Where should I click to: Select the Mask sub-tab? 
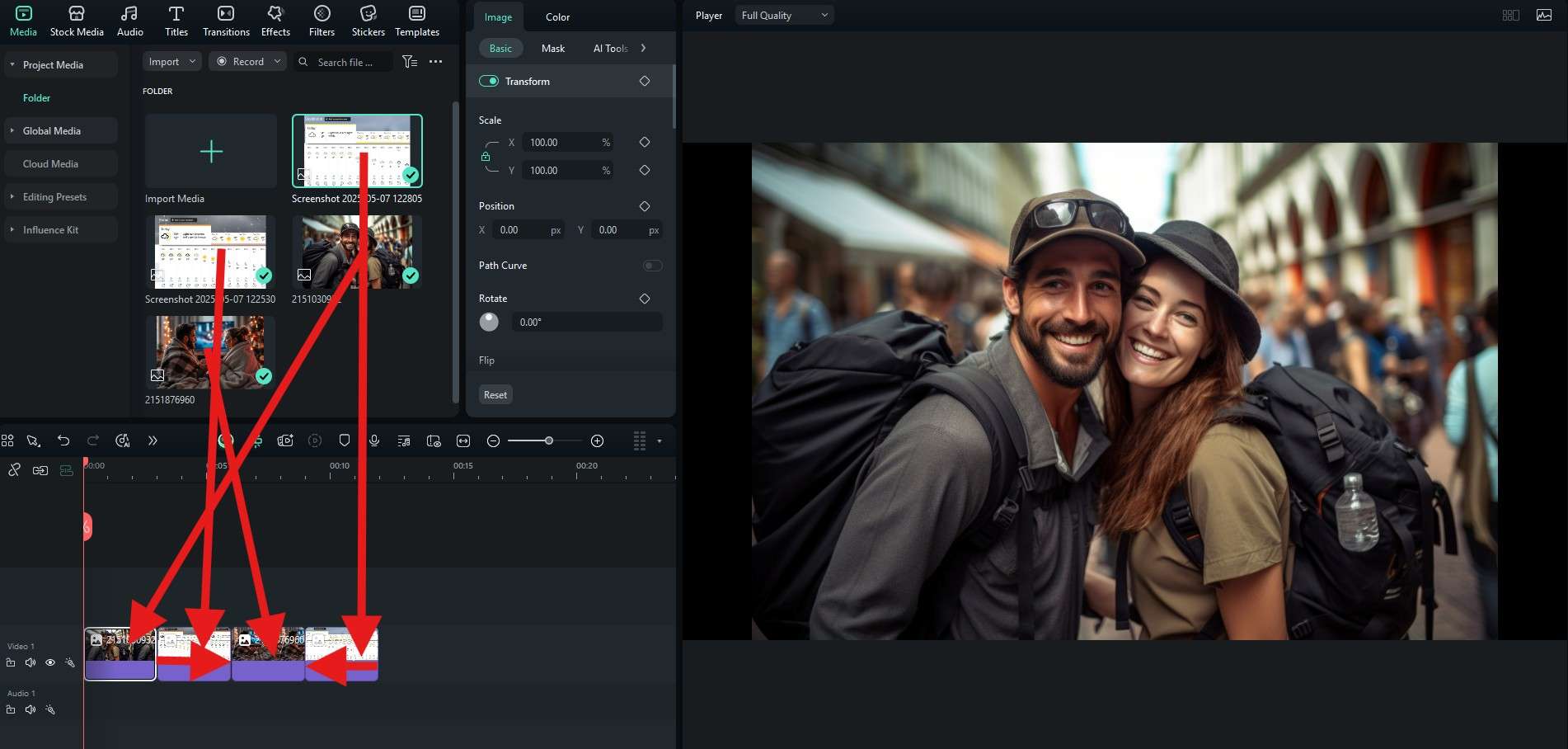pyautogui.click(x=553, y=49)
